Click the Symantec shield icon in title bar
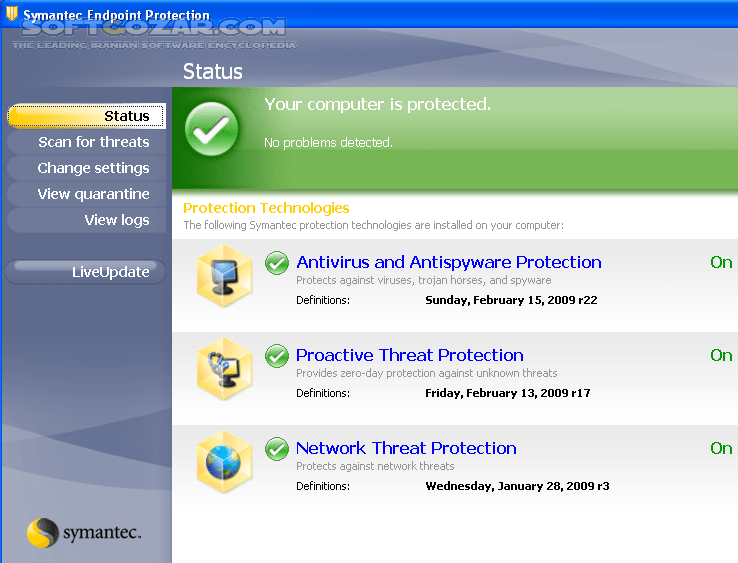Image resolution: width=738 pixels, height=563 pixels. coord(12,14)
